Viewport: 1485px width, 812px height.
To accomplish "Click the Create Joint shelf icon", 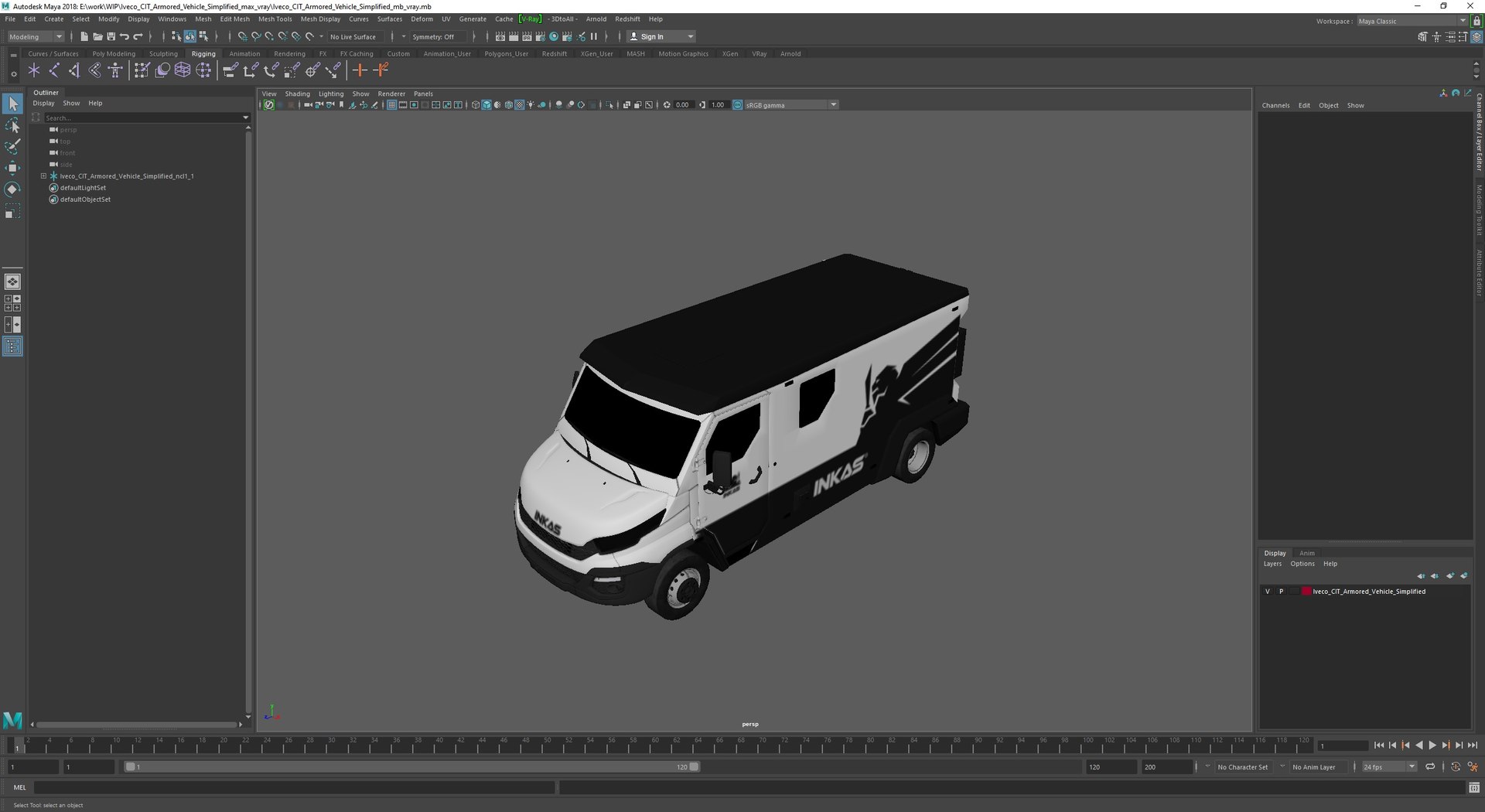I will pos(54,70).
